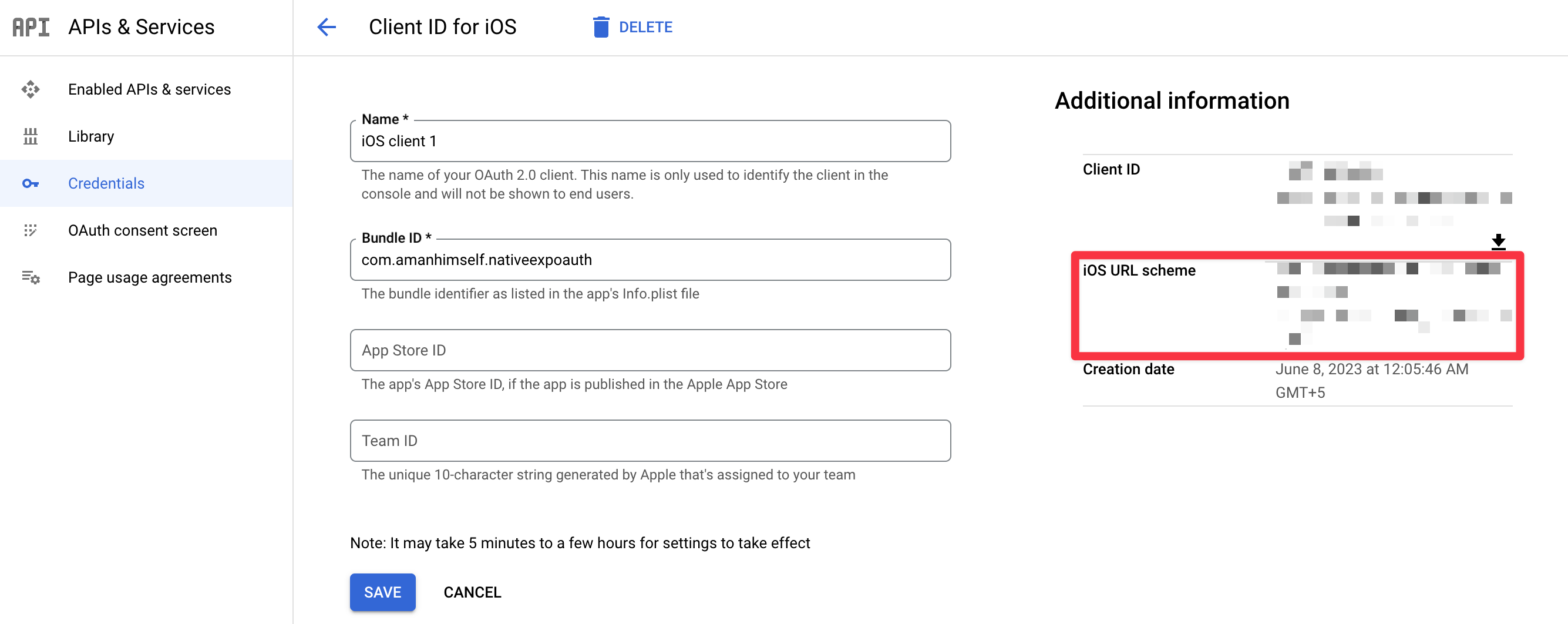Viewport: 1568px width, 624px height.
Task: Download client info via download icon
Action: tap(1498, 241)
